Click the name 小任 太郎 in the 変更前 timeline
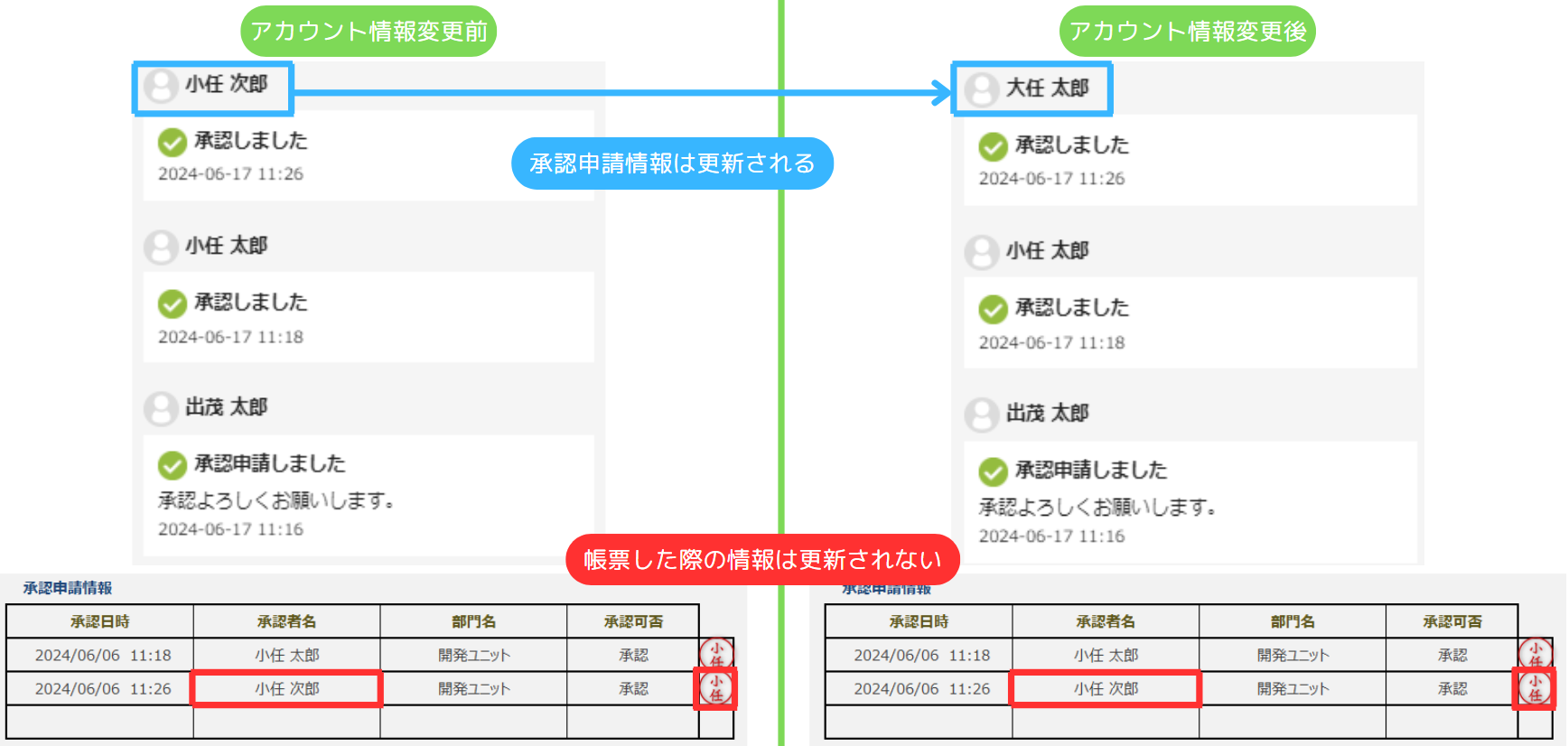Screen dimensions: 1568x746 click(227, 246)
